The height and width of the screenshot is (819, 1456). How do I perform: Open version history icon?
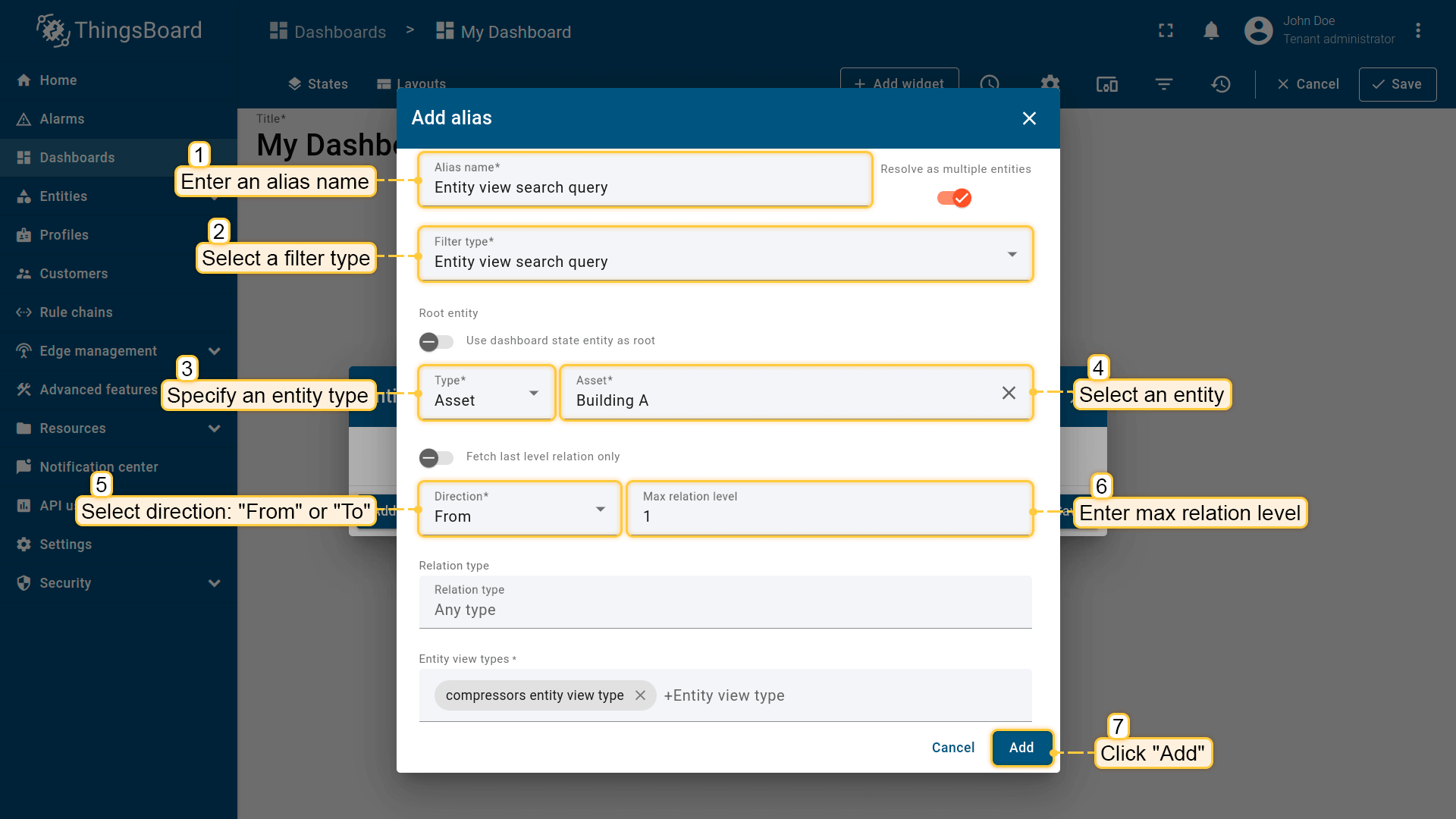pyautogui.click(x=1220, y=84)
